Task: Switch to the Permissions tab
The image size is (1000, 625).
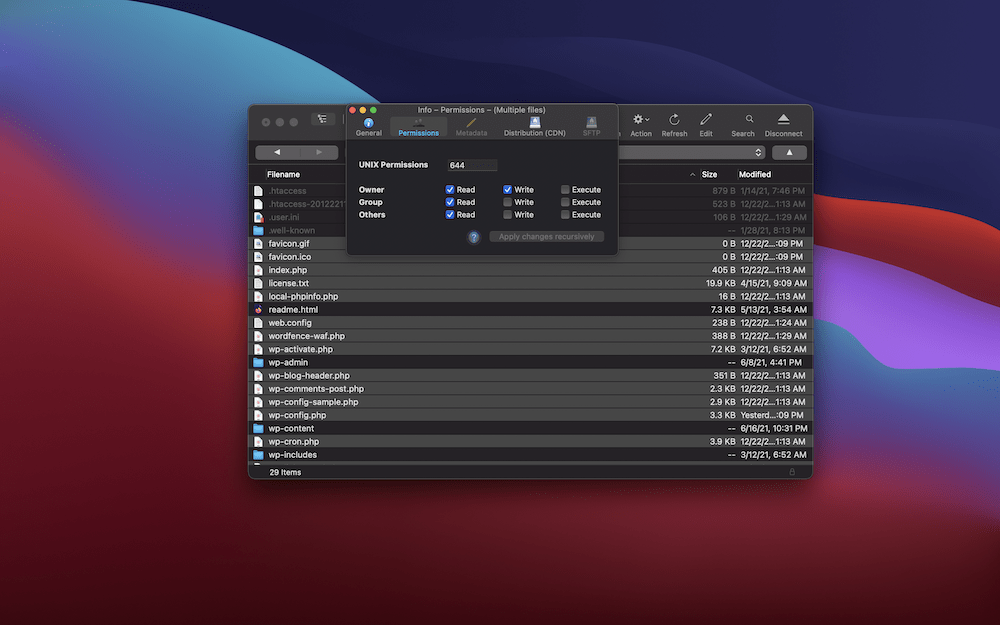Action: click(418, 126)
